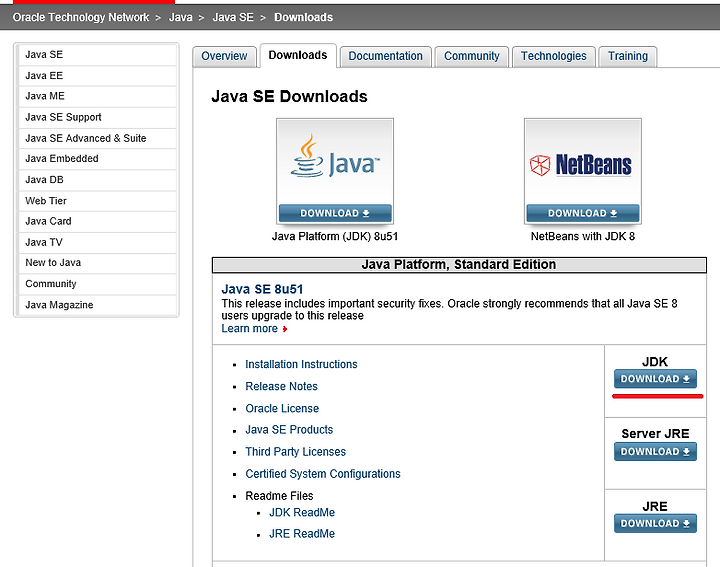Select the Downloads tab
This screenshot has width=720, height=567.
(x=298, y=56)
